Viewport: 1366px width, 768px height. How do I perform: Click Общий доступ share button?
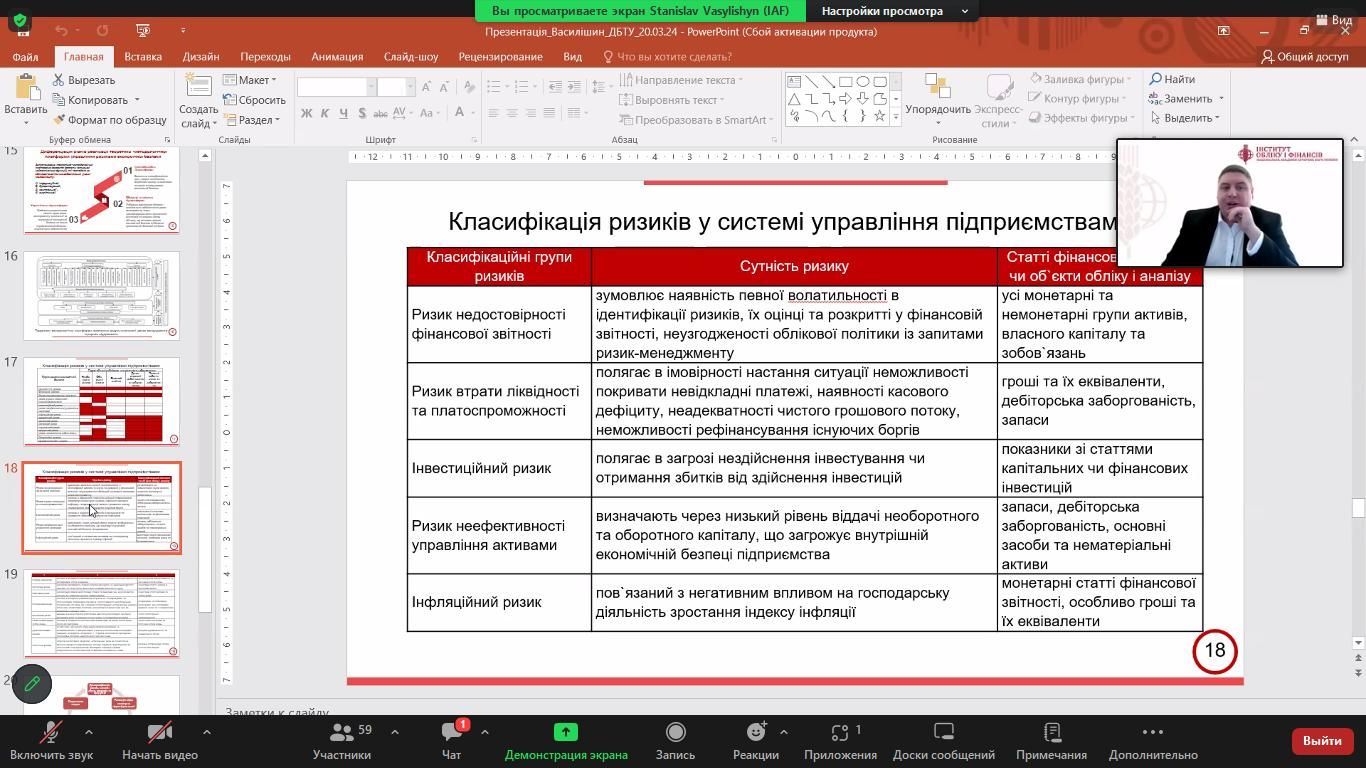(x=1305, y=57)
